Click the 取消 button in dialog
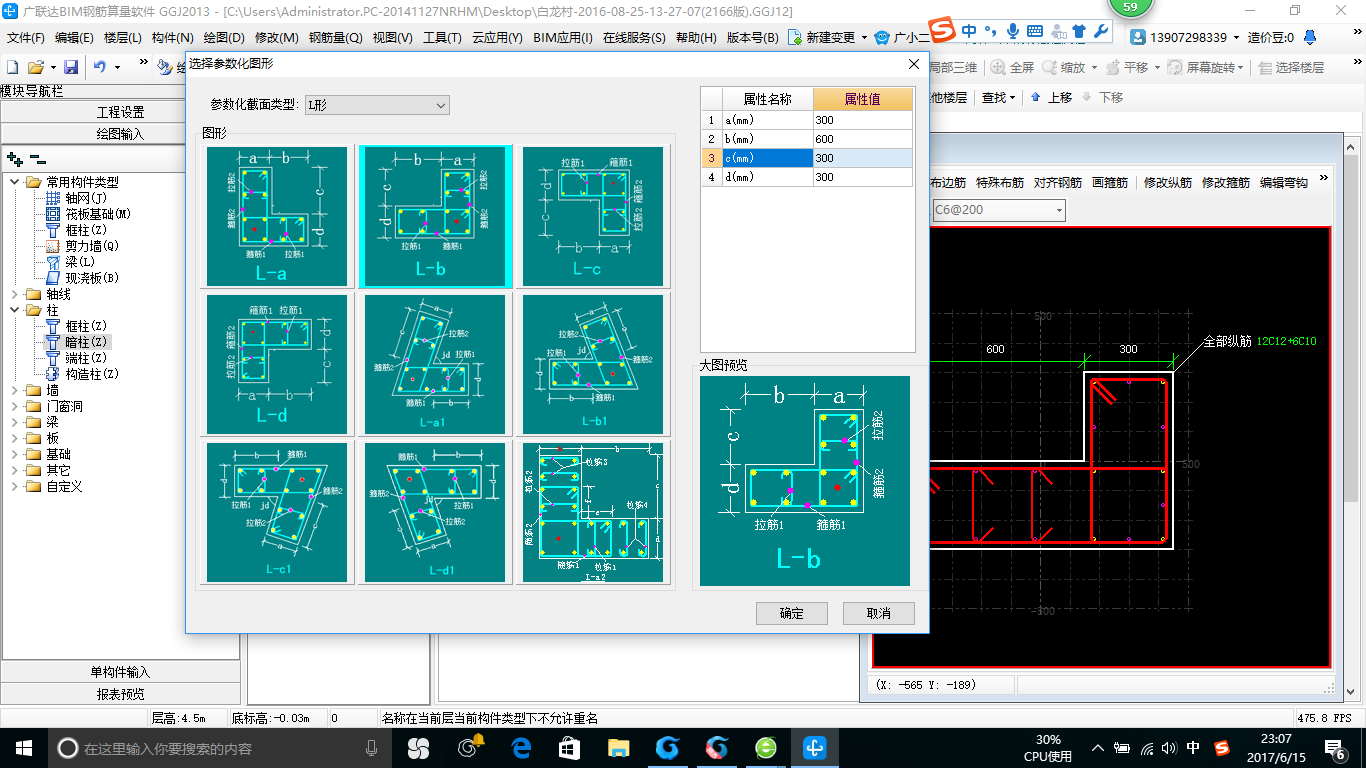Screen dimensions: 1366x768 878,613
